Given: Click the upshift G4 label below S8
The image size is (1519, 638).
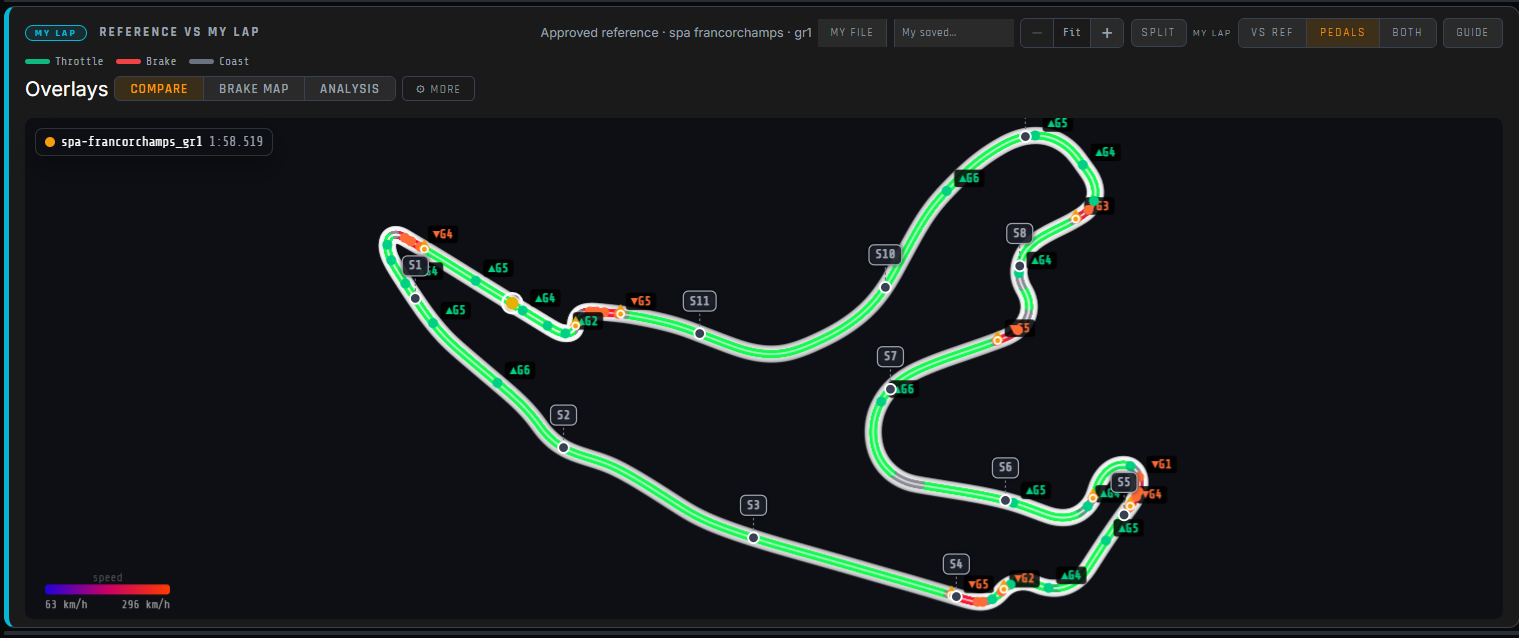Looking at the screenshot, I should tap(1041, 260).
